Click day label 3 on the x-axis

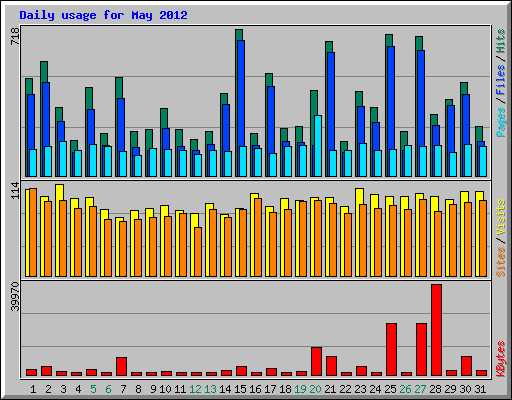(x=63, y=389)
